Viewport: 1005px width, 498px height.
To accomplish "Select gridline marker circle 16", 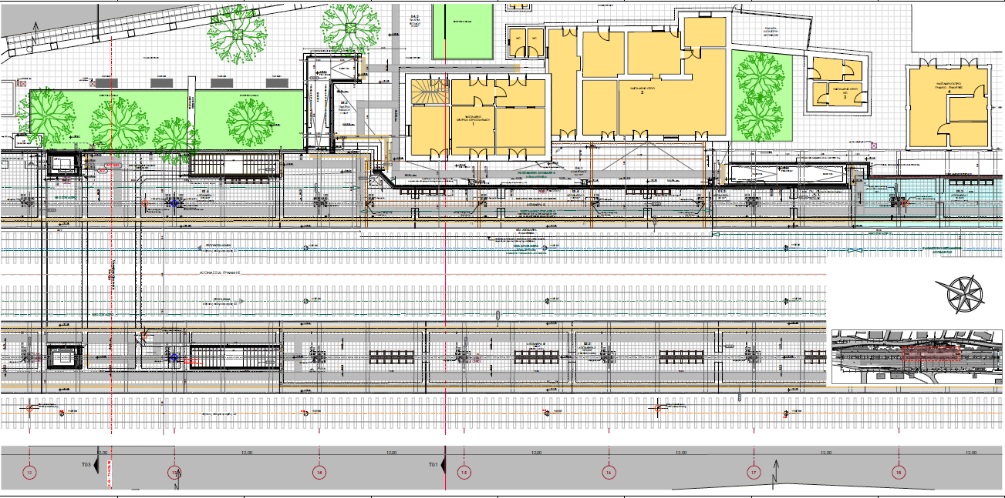I will click(609, 472).
